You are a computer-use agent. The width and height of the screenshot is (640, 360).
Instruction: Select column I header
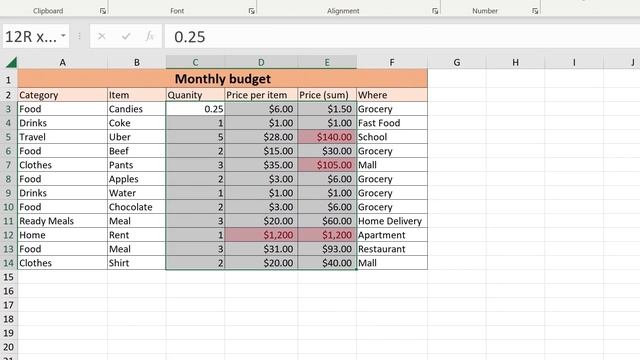pyautogui.click(x=574, y=62)
